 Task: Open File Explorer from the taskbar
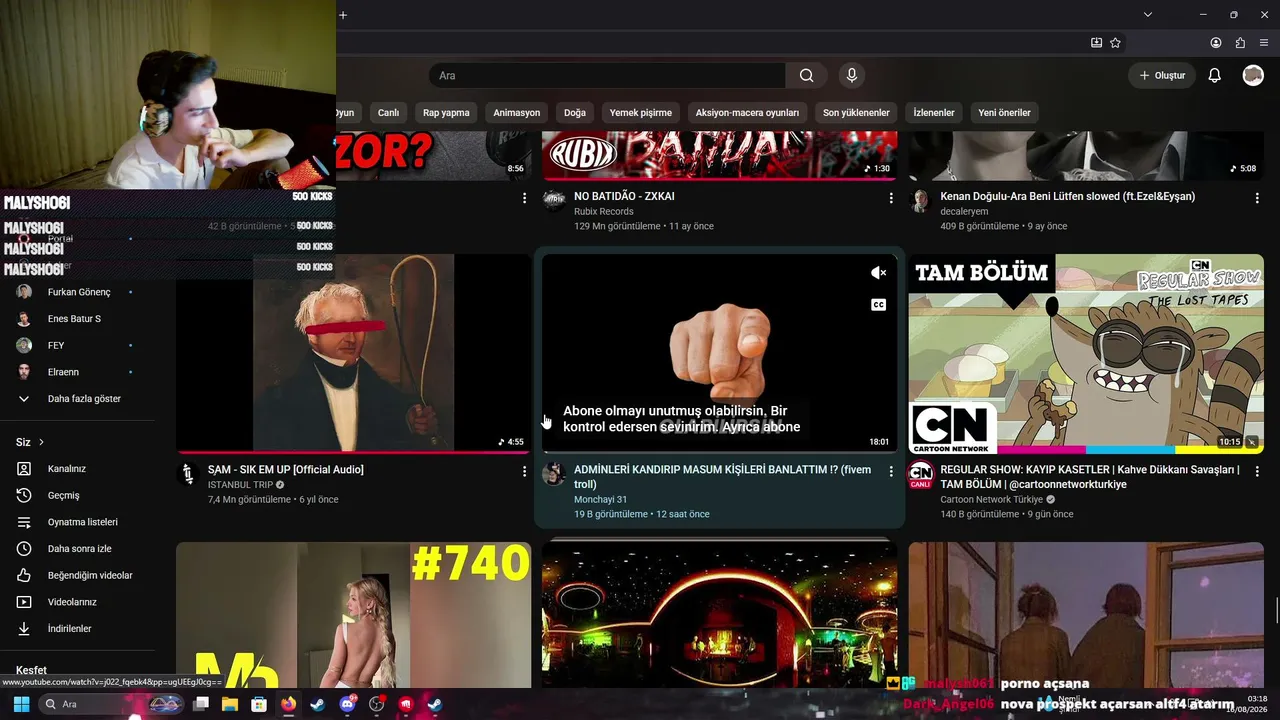pyautogui.click(x=229, y=704)
